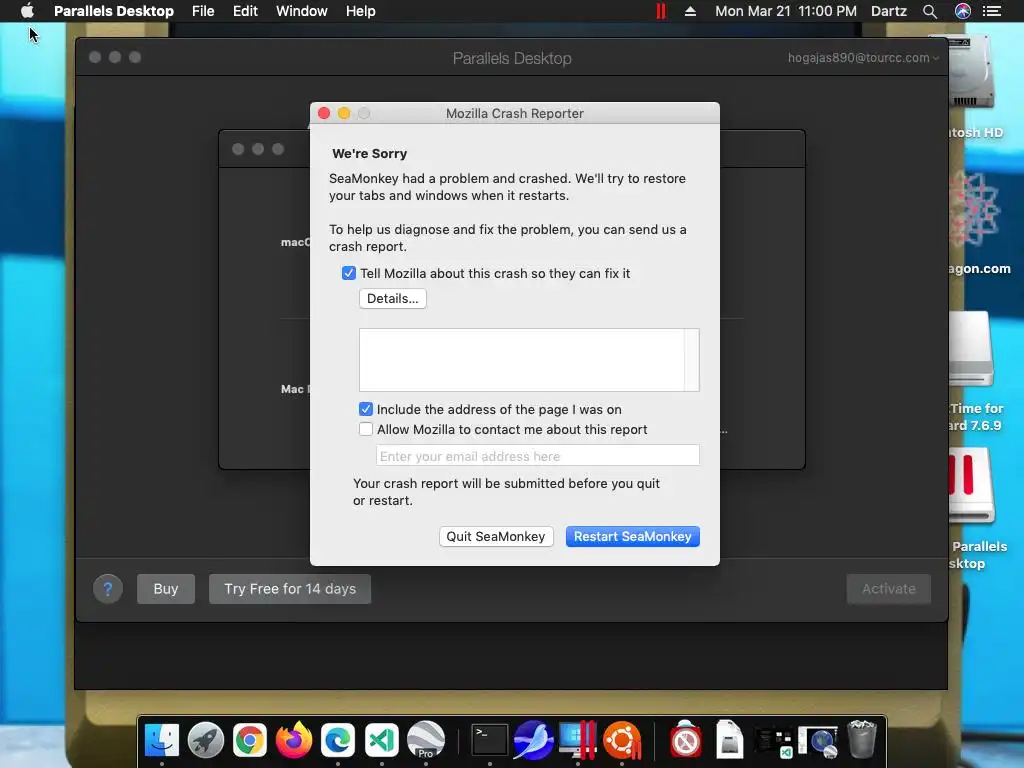
Task: Click Parallels Desktop Windows icon in Dock
Action: click(x=578, y=740)
